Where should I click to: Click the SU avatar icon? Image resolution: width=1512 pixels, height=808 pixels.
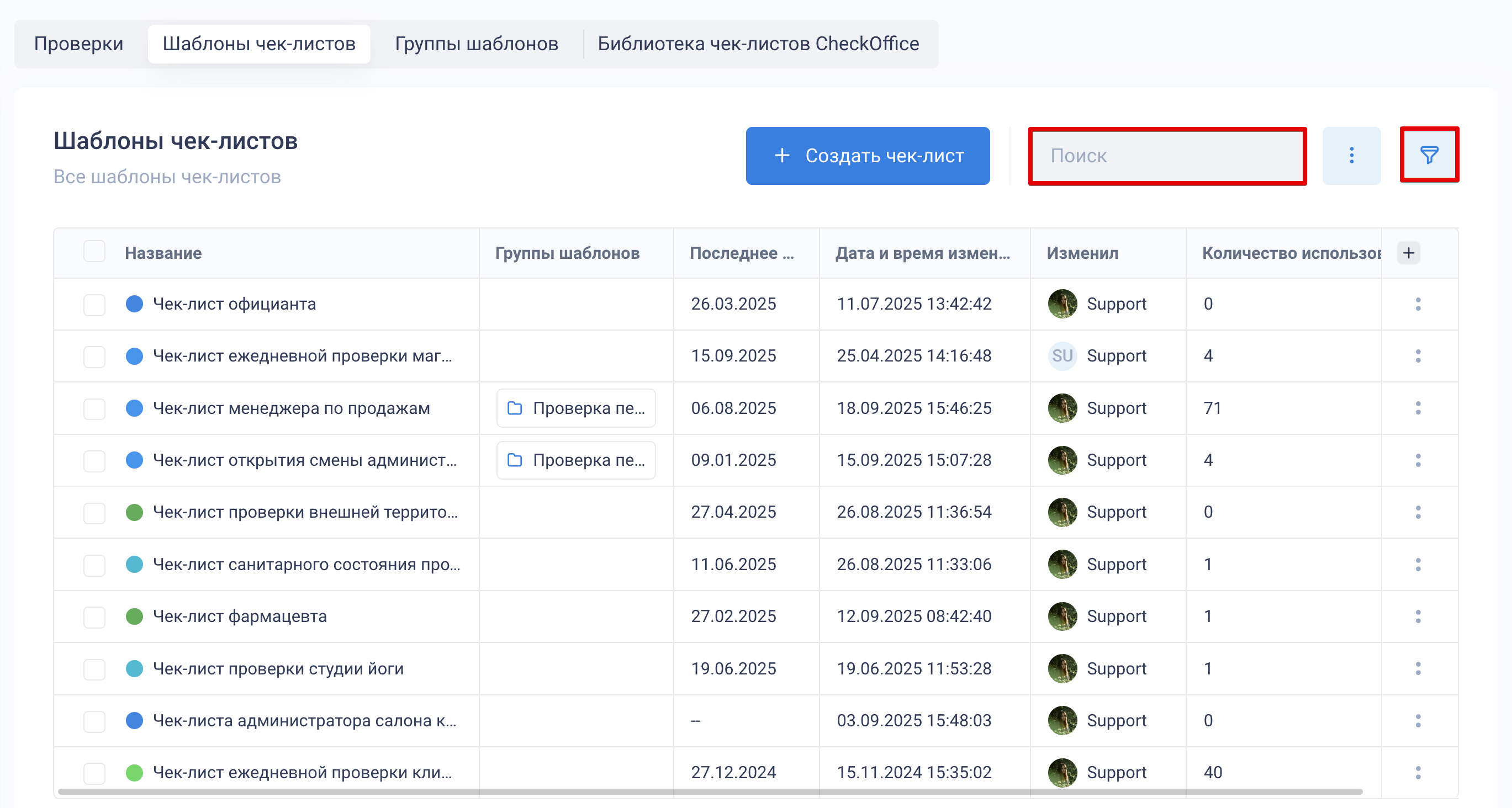pos(1062,355)
